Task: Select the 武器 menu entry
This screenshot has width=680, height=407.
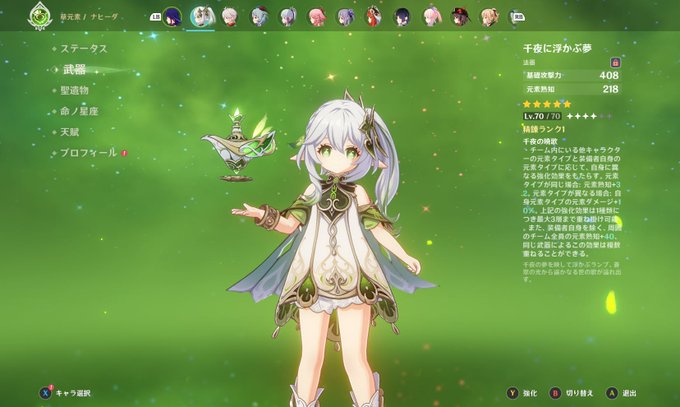Action: [x=74, y=69]
